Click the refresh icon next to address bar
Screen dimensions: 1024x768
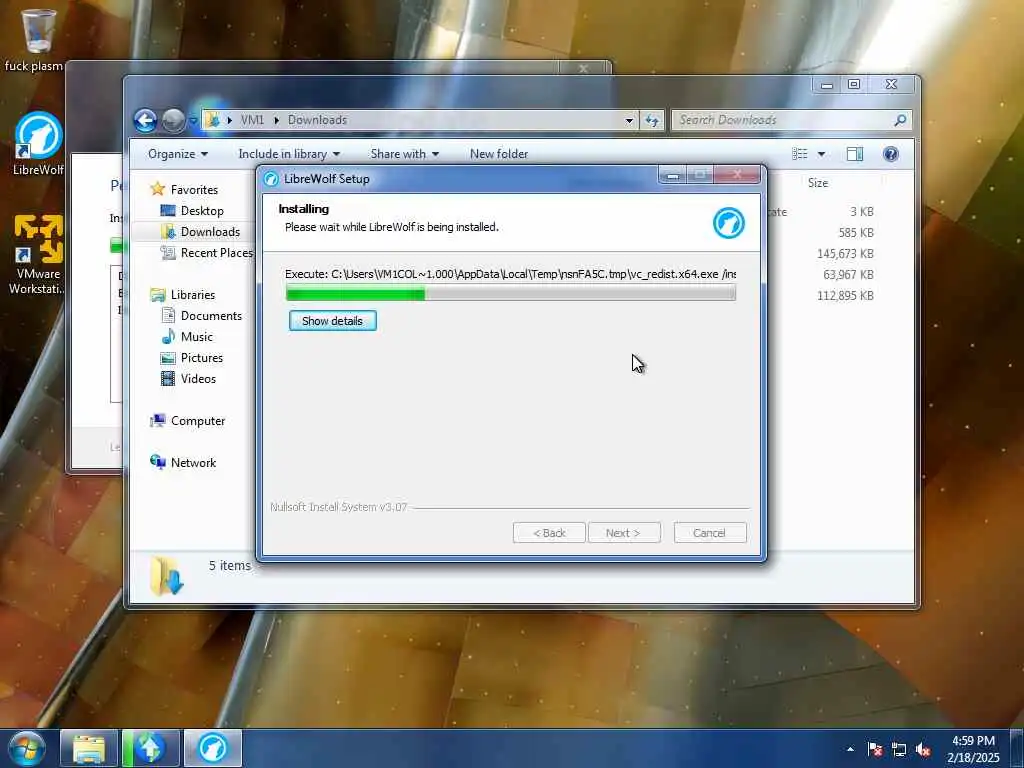click(x=652, y=120)
